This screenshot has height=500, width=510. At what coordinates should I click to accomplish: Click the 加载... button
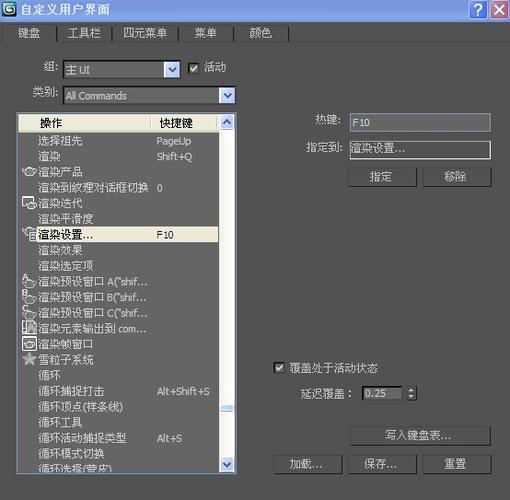pyautogui.click(x=308, y=464)
